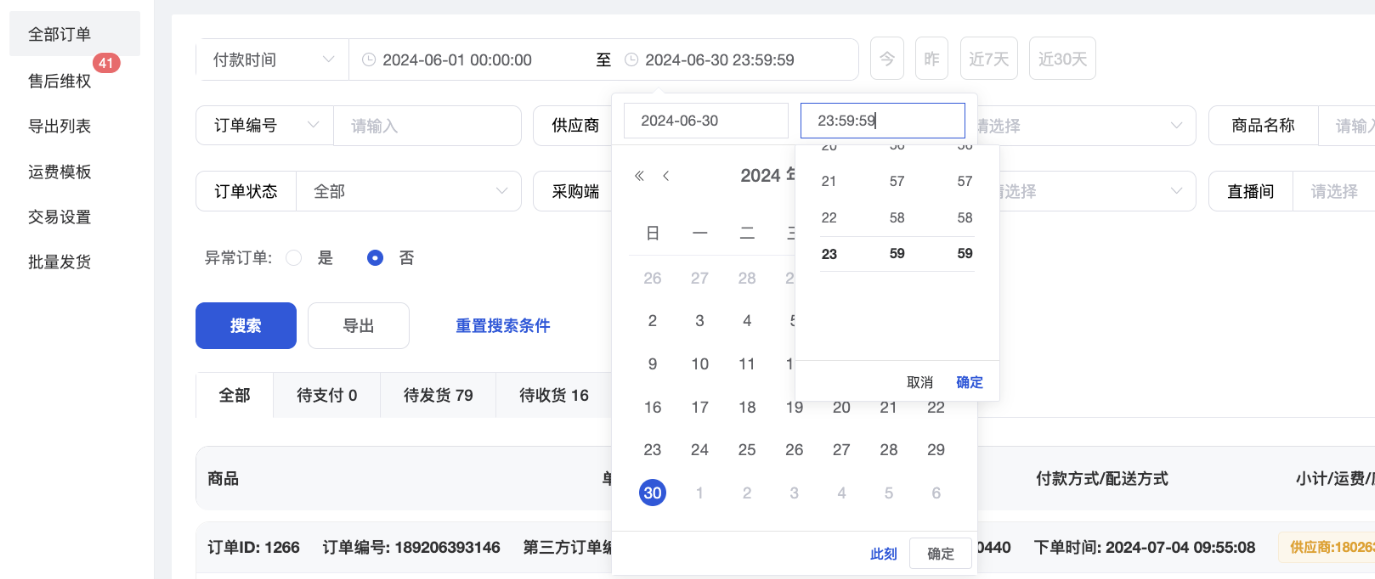
Task: Open the 付款时间 dropdown
Action: (272, 60)
